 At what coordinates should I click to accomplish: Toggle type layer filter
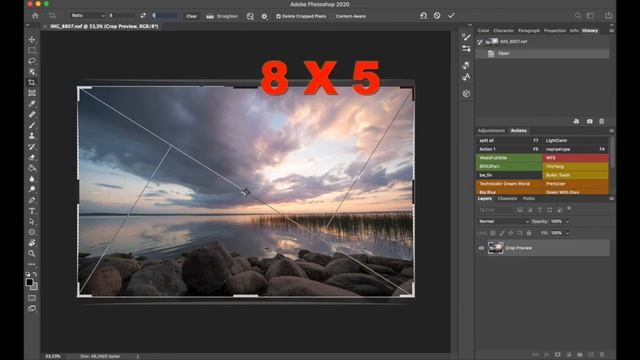pos(540,210)
